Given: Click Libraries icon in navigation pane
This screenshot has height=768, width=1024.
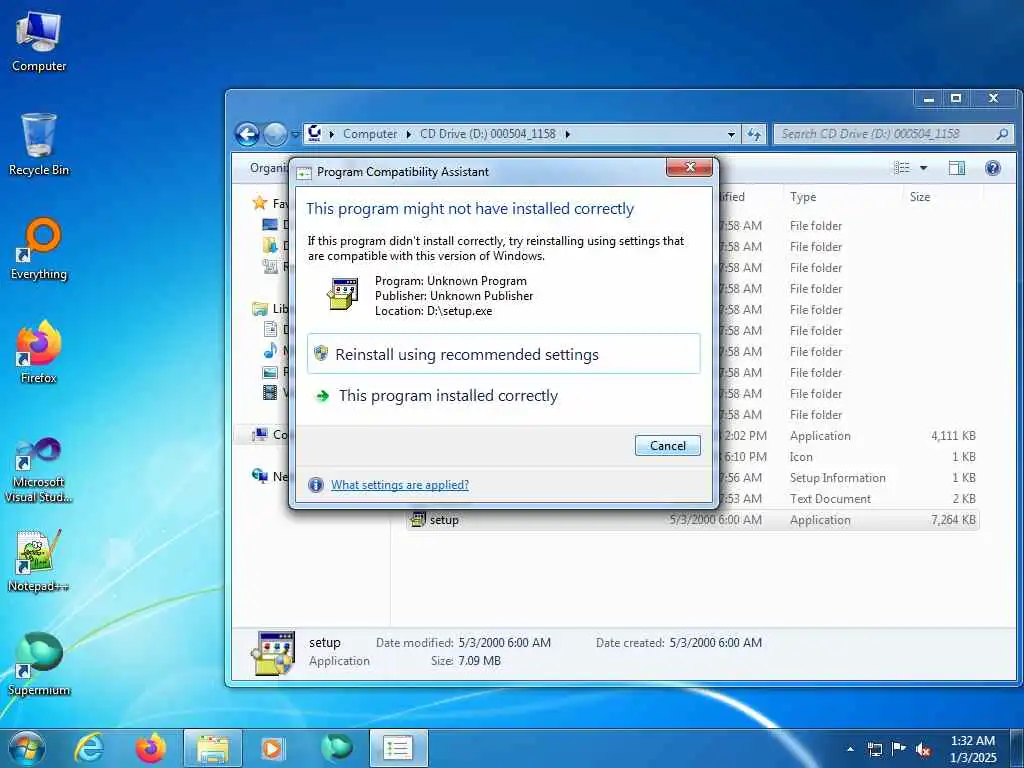Looking at the screenshot, I should [260, 308].
